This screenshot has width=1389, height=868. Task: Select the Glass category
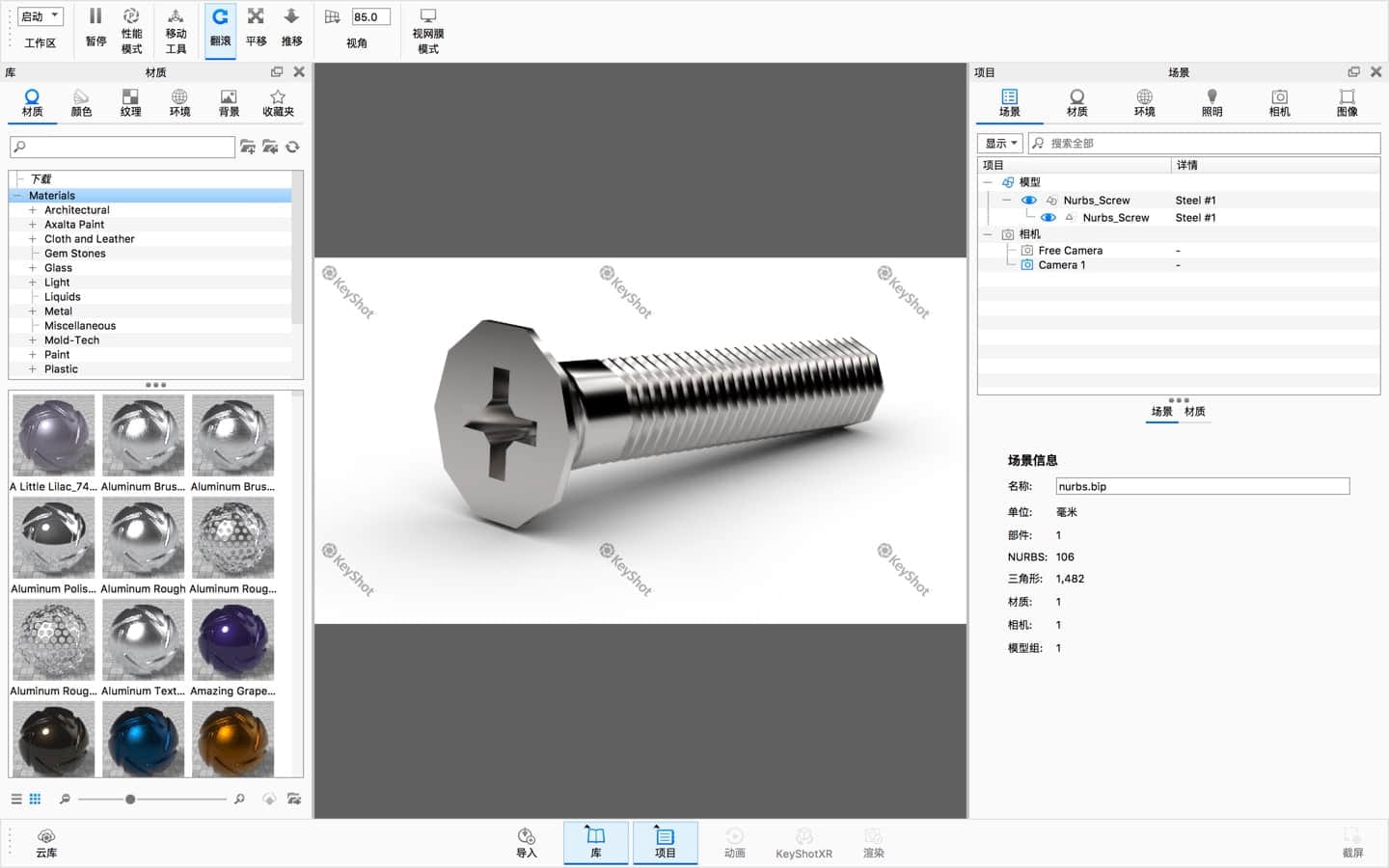(x=58, y=268)
